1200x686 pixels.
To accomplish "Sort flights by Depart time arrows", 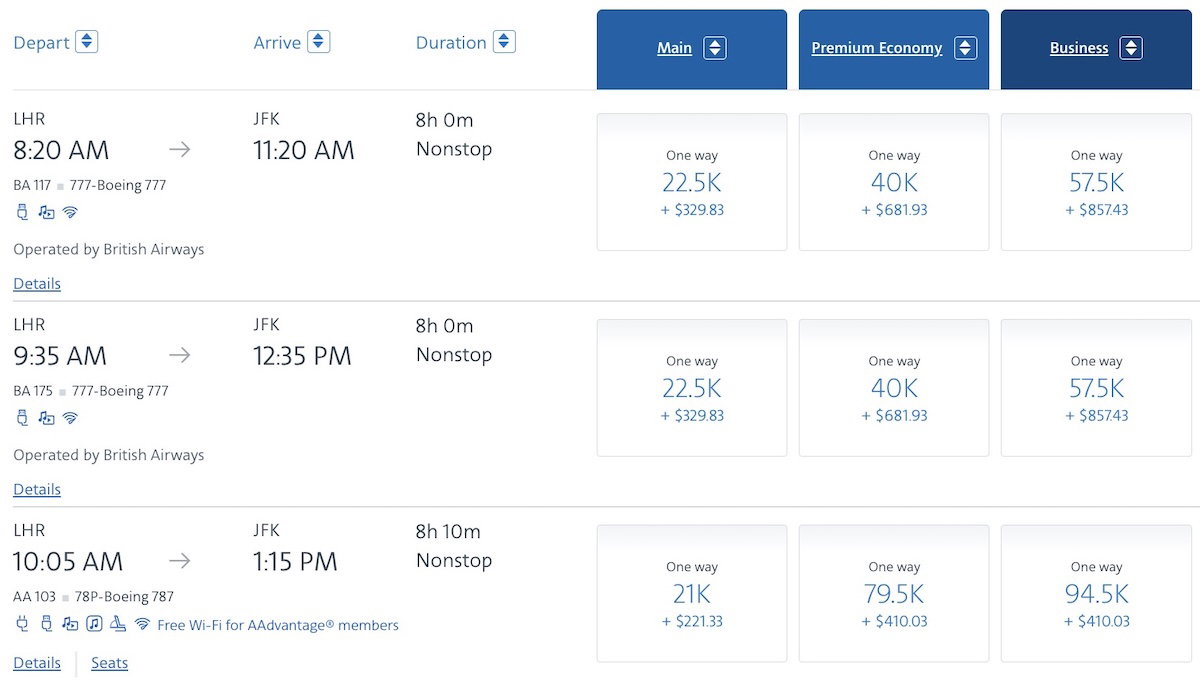I will (87, 42).
